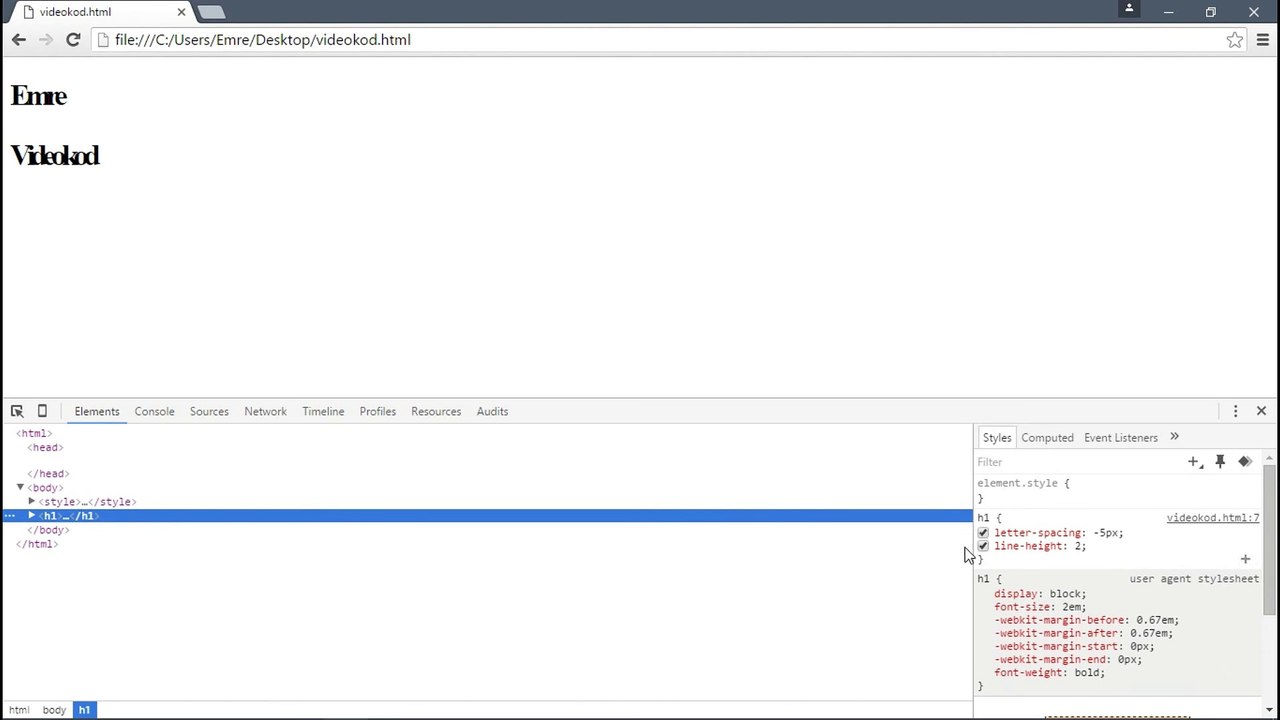Open the Event Listeners tab

(x=1121, y=437)
